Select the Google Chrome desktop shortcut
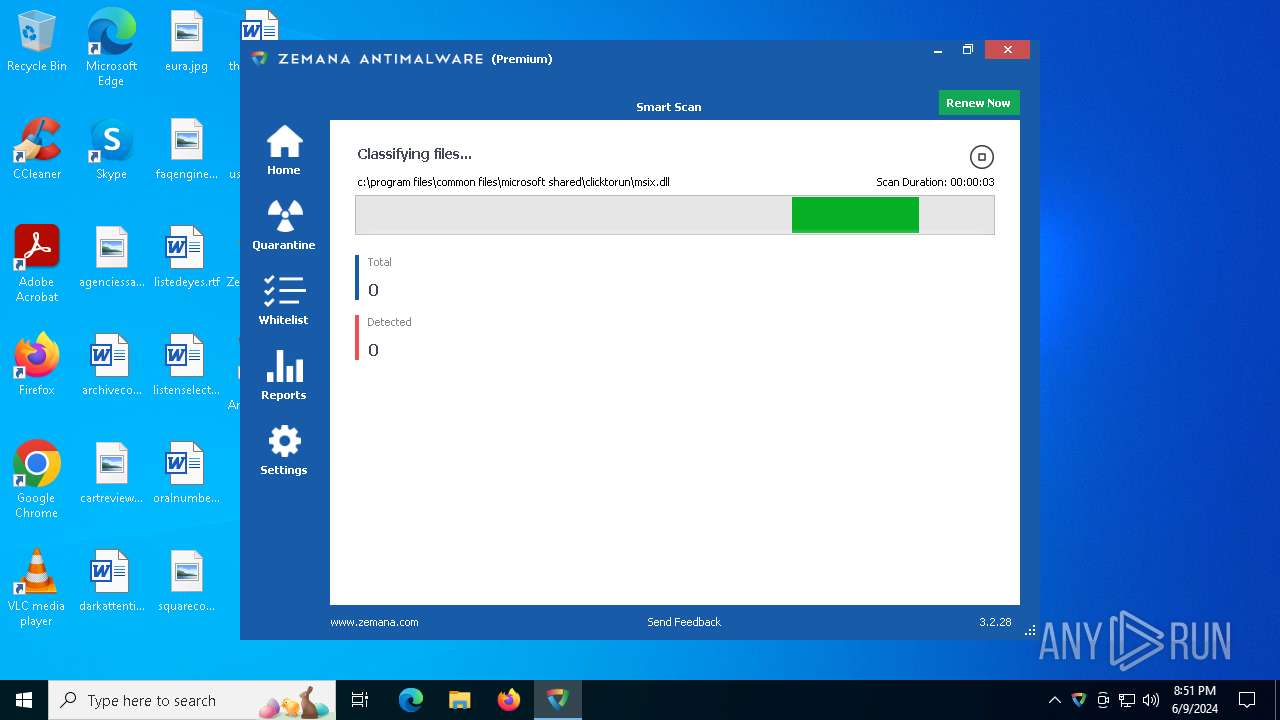Viewport: 1280px width, 720px height. [37, 480]
